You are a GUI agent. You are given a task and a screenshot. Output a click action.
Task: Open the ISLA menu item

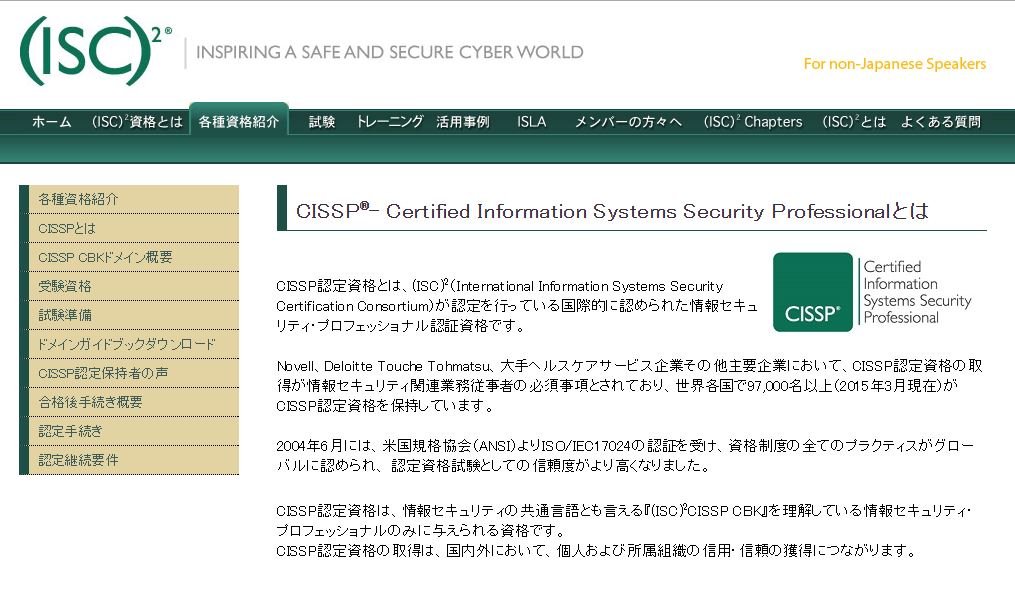coord(531,122)
